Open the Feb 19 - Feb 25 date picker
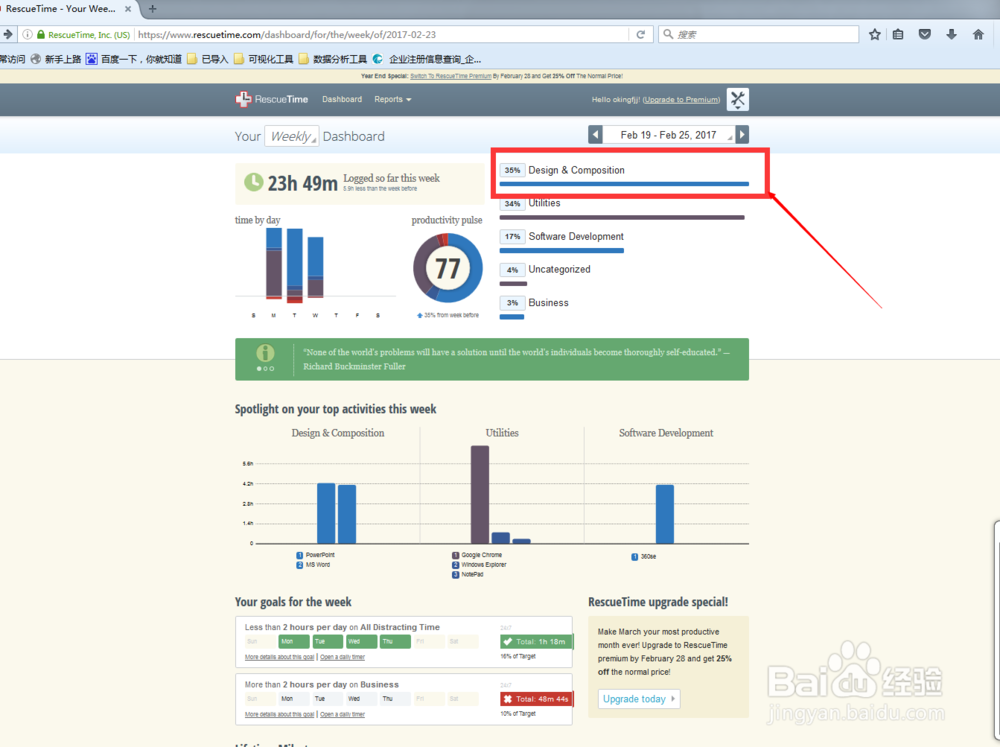Screen dimensions: 1000x747 click(x=668, y=135)
